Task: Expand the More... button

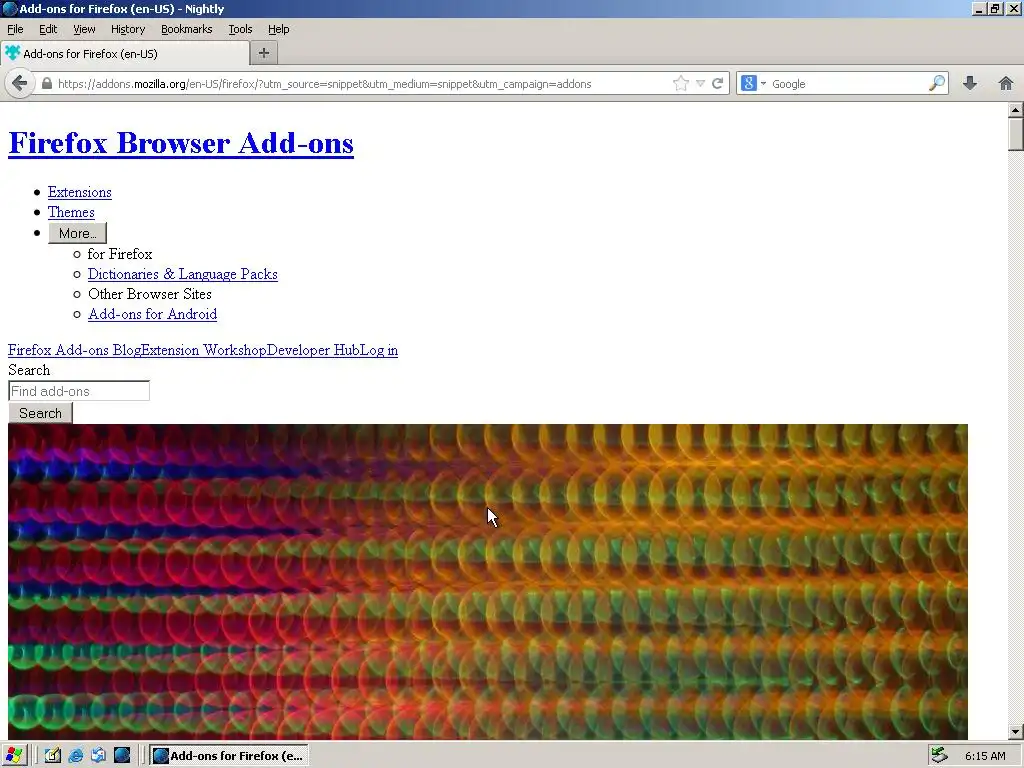Action: click(77, 233)
